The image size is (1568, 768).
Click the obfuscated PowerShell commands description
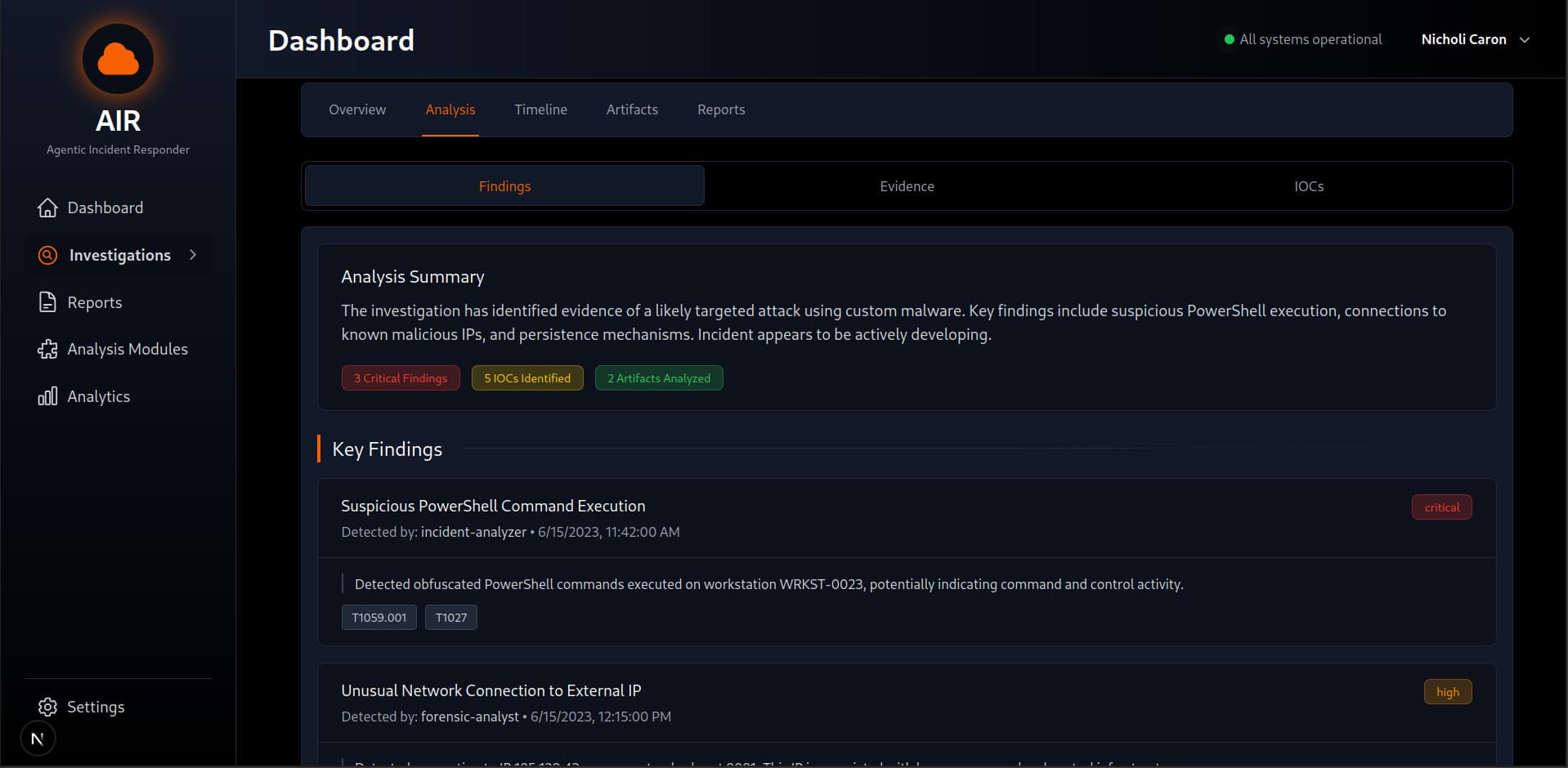[768, 584]
